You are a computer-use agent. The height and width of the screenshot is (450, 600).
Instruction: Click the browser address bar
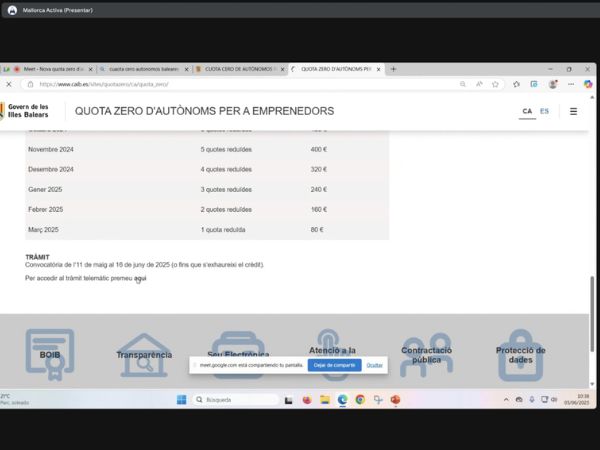click(250, 84)
